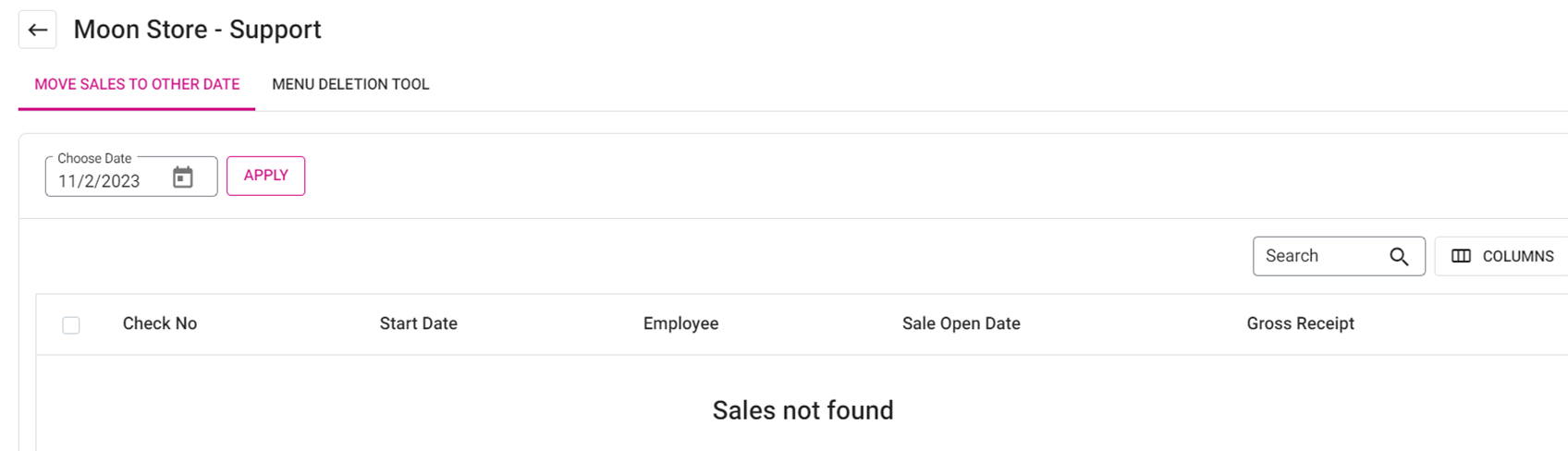Click the COLUMNS button label
Image resolution: width=1568 pixels, height=451 pixels.
pos(1517,257)
